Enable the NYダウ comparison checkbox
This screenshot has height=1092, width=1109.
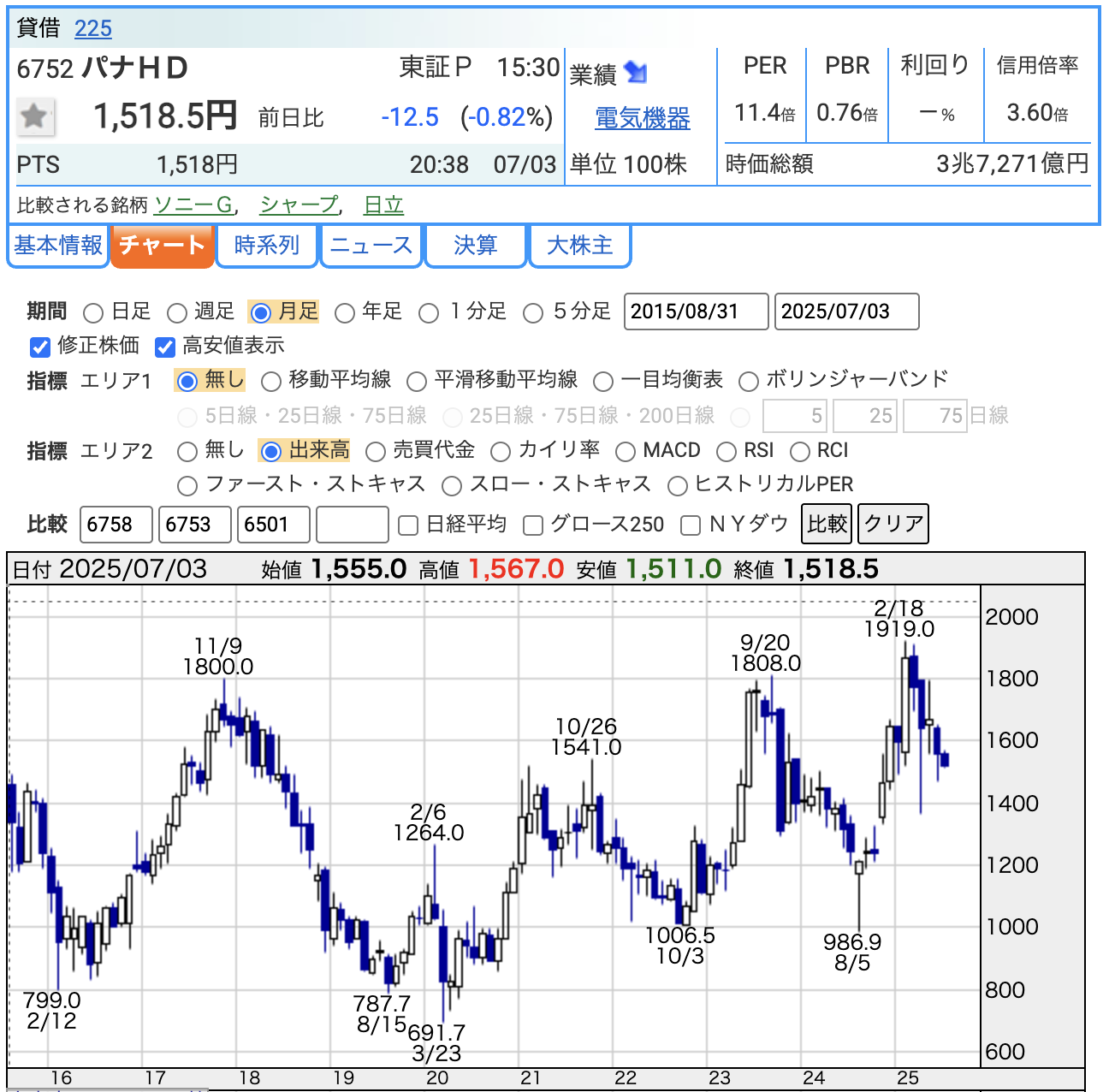(x=691, y=525)
